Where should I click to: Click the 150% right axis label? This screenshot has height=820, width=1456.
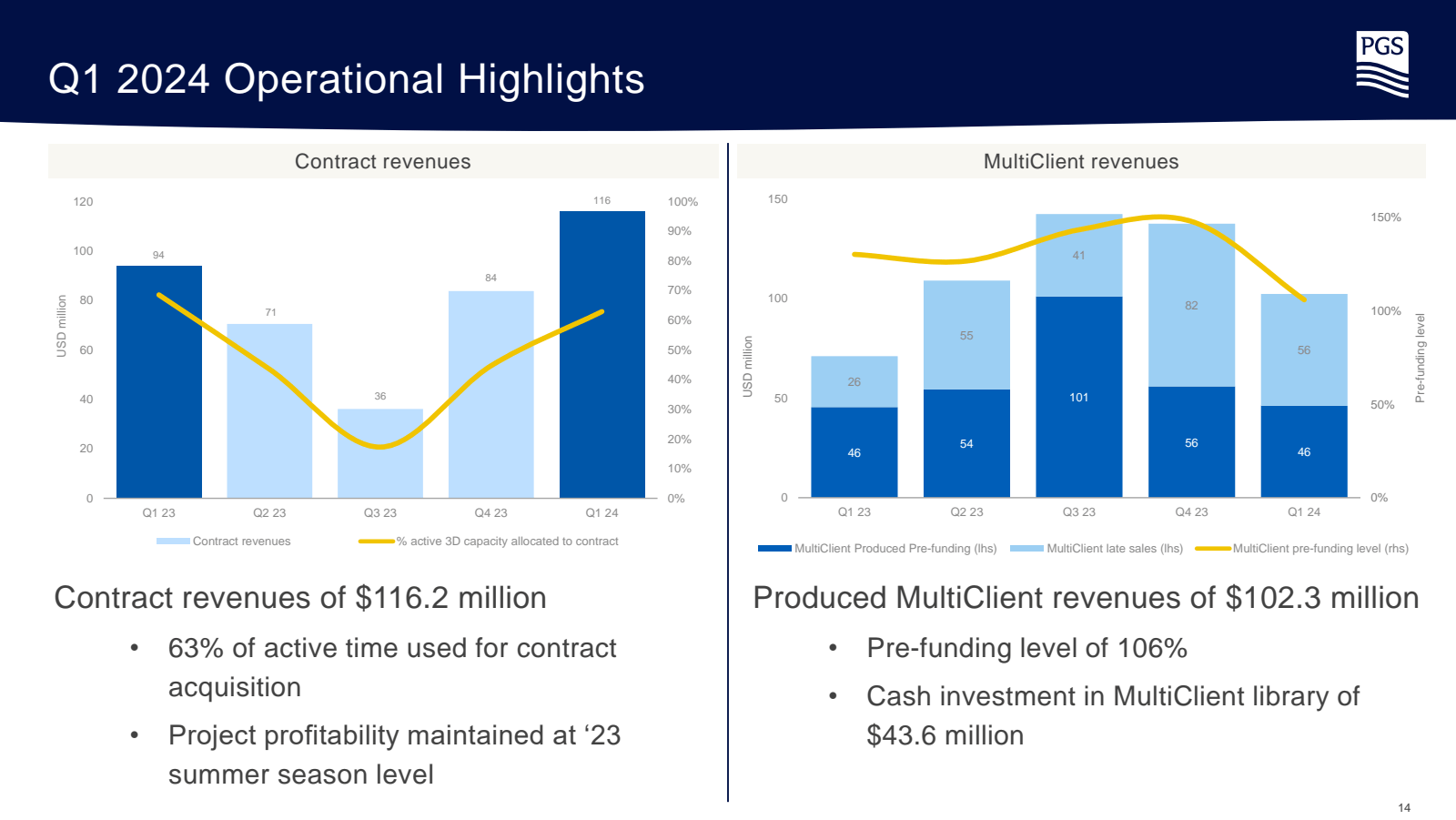[x=1386, y=218]
